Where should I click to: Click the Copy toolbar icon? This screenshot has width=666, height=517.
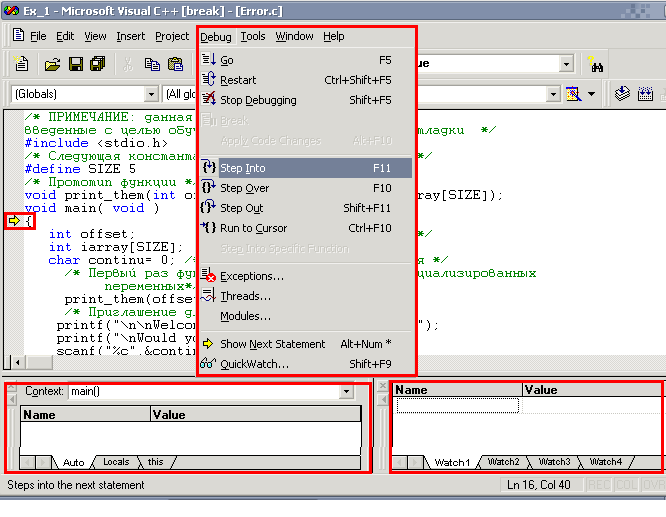click(152, 64)
